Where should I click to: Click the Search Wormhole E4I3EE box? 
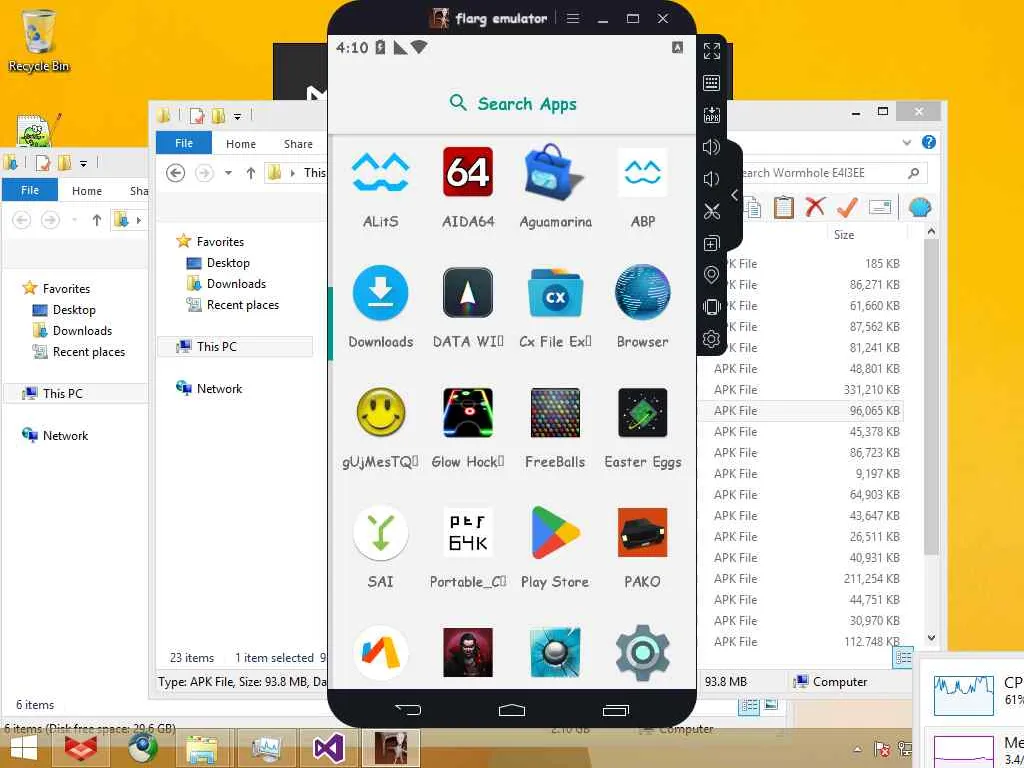click(824, 172)
